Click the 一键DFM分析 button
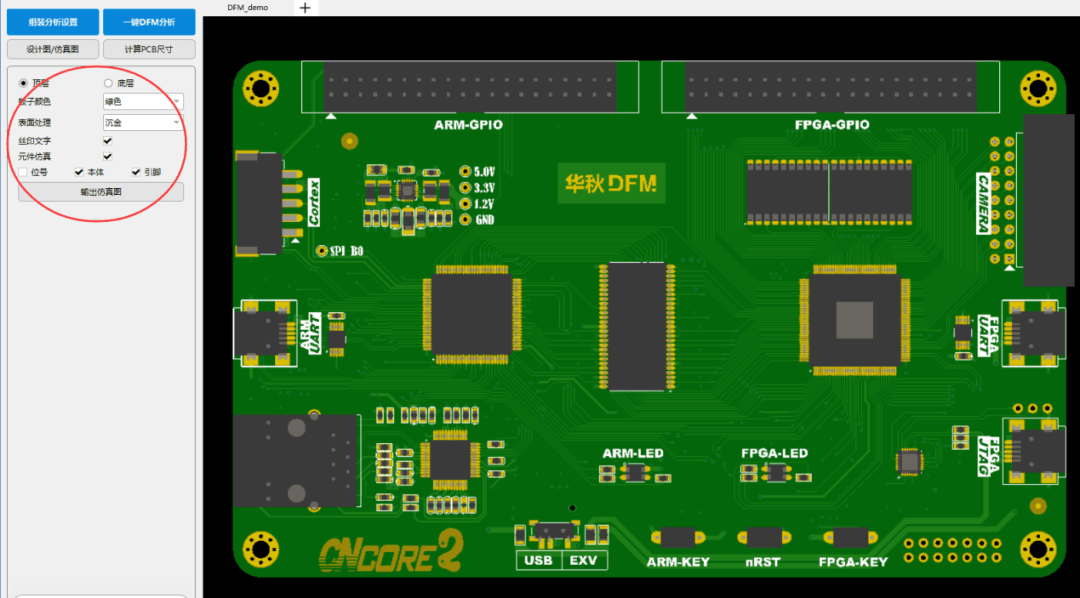 pyautogui.click(x=149, y=22)
